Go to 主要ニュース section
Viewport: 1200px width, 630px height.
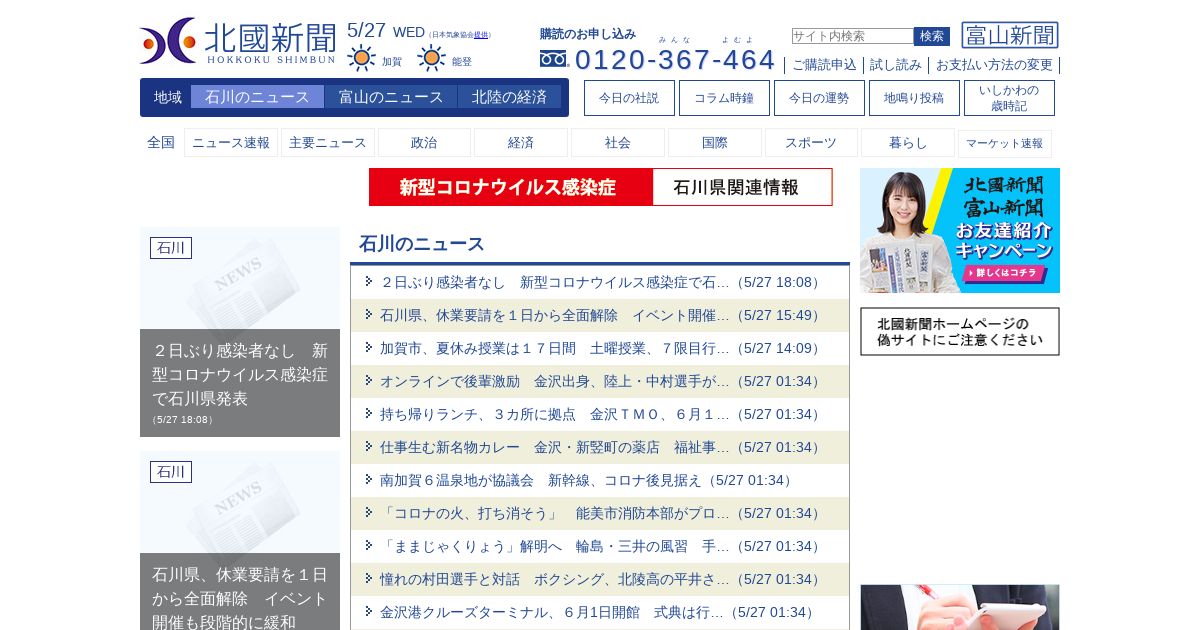pyautogui.click(x=328, y=143)
